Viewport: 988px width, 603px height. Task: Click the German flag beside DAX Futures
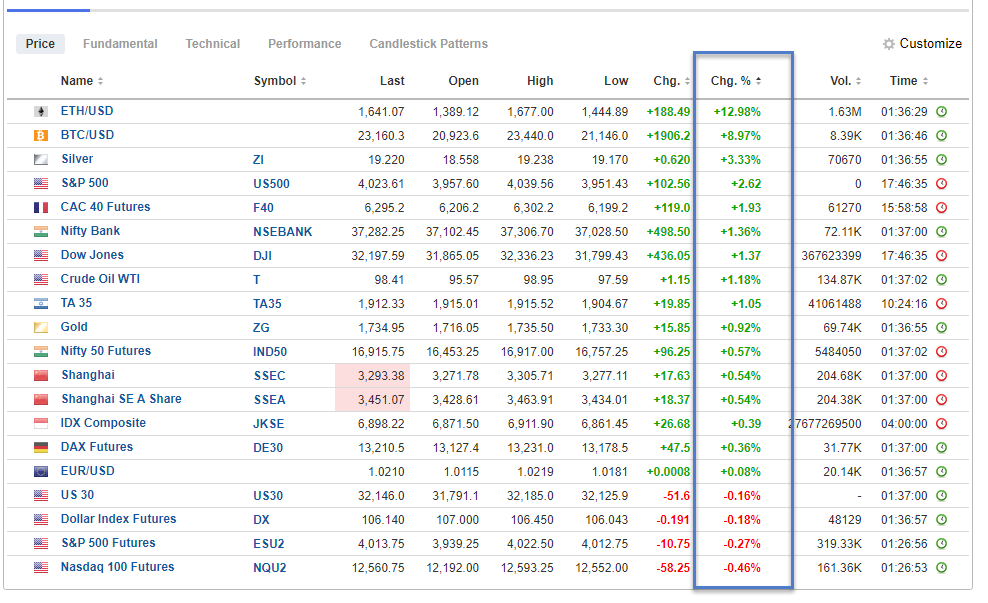[x=41, y=447]
